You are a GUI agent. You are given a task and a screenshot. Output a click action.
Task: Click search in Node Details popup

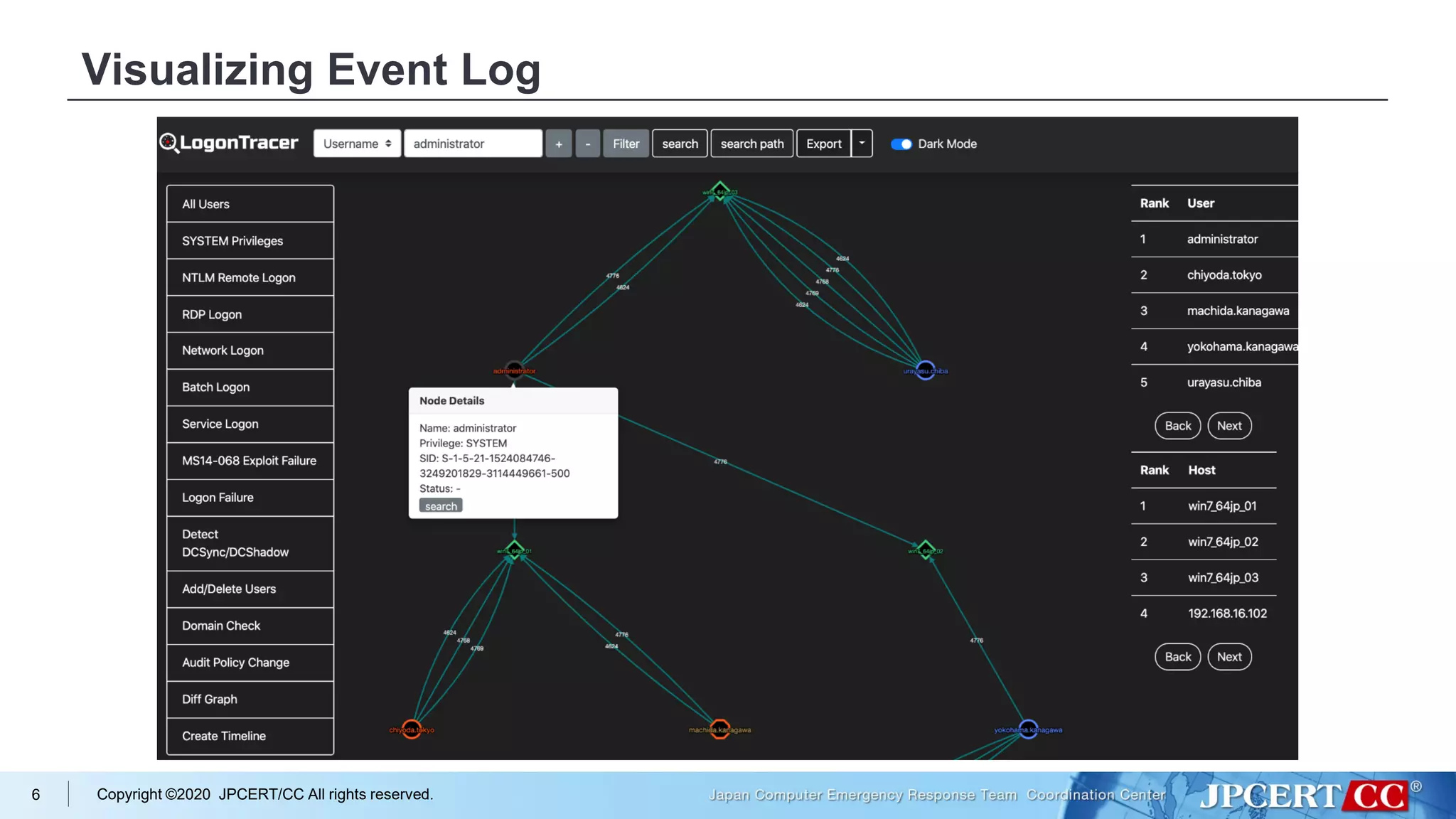pos(441,505)
